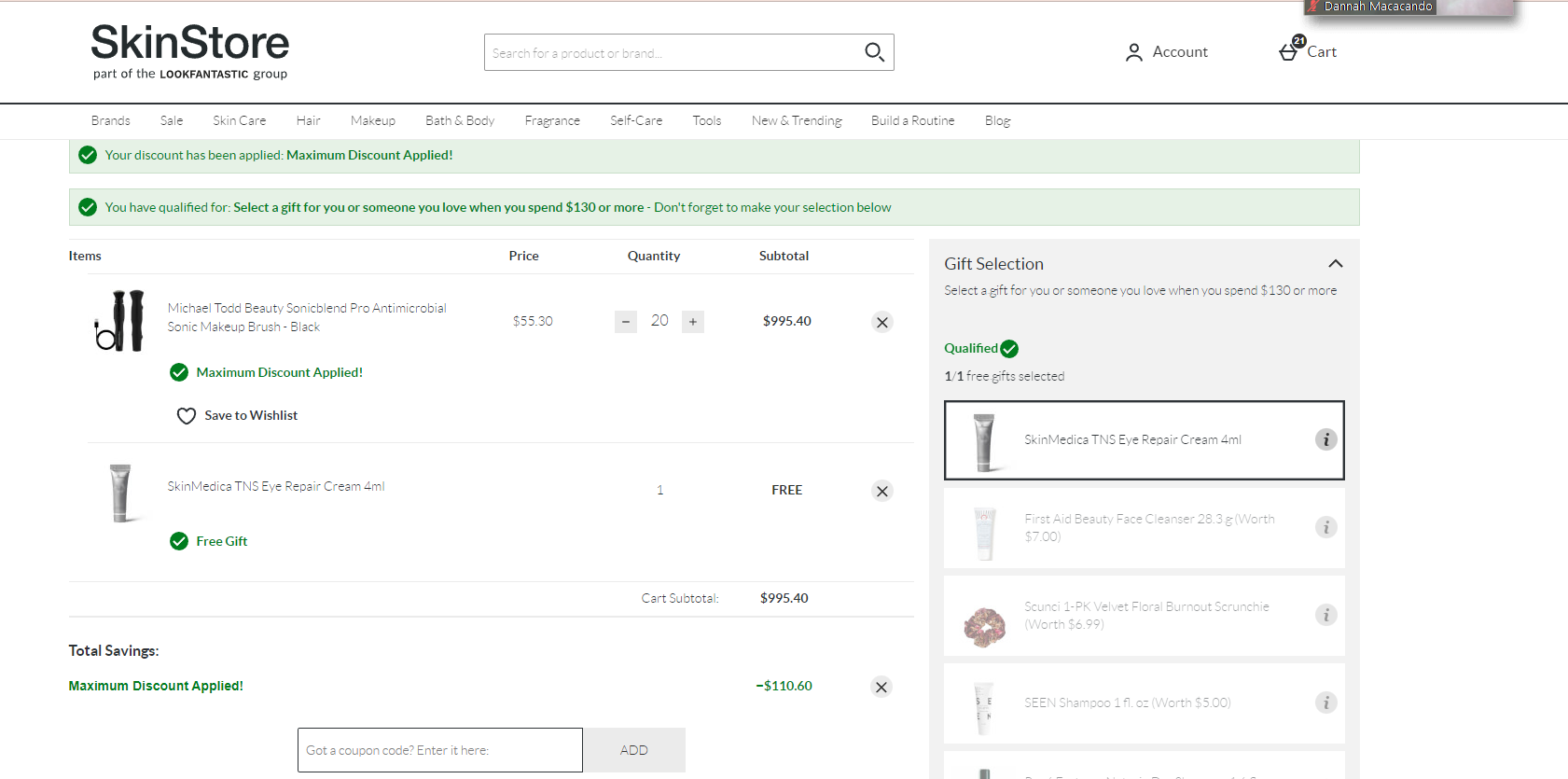Image resolution: width=1568 pixels, height=779 pixels.
Task: Open the Blog menu
Action: pyautogui.click(x=998, y=120)
